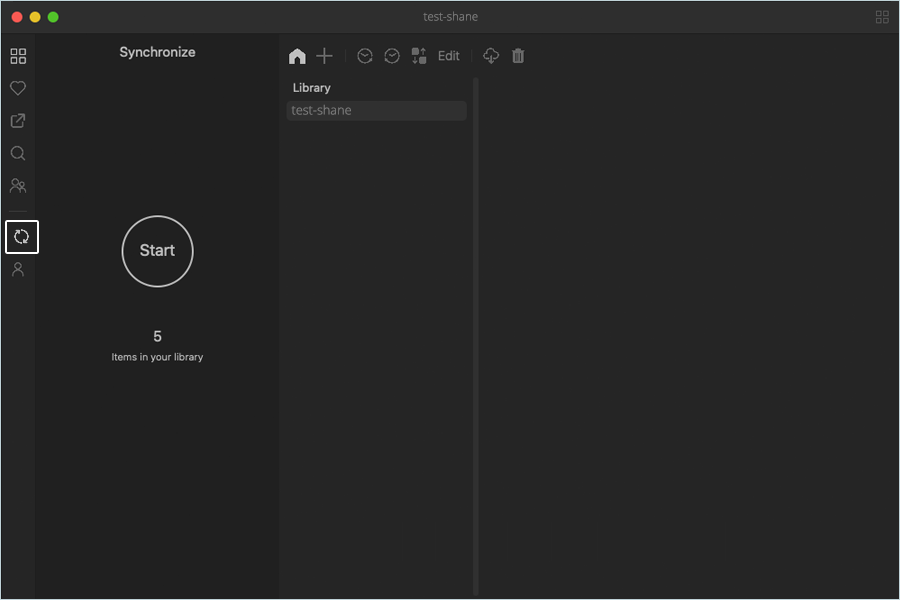Click the Library section header

(312, 88)
